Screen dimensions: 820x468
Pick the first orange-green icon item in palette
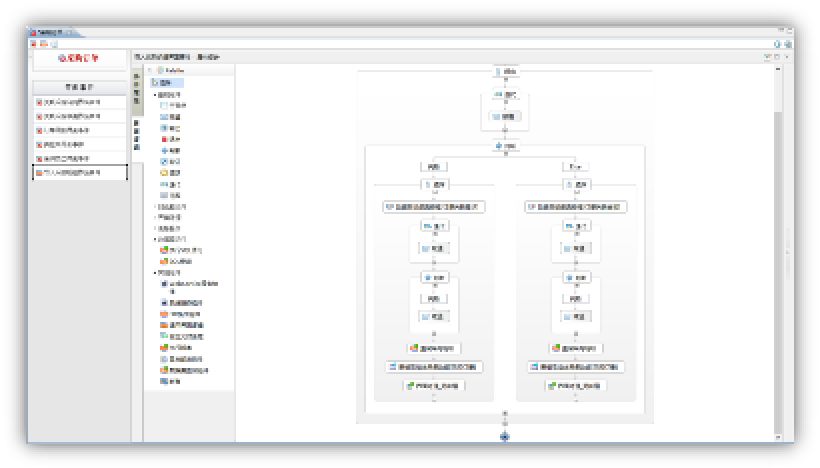pos(181,250)
